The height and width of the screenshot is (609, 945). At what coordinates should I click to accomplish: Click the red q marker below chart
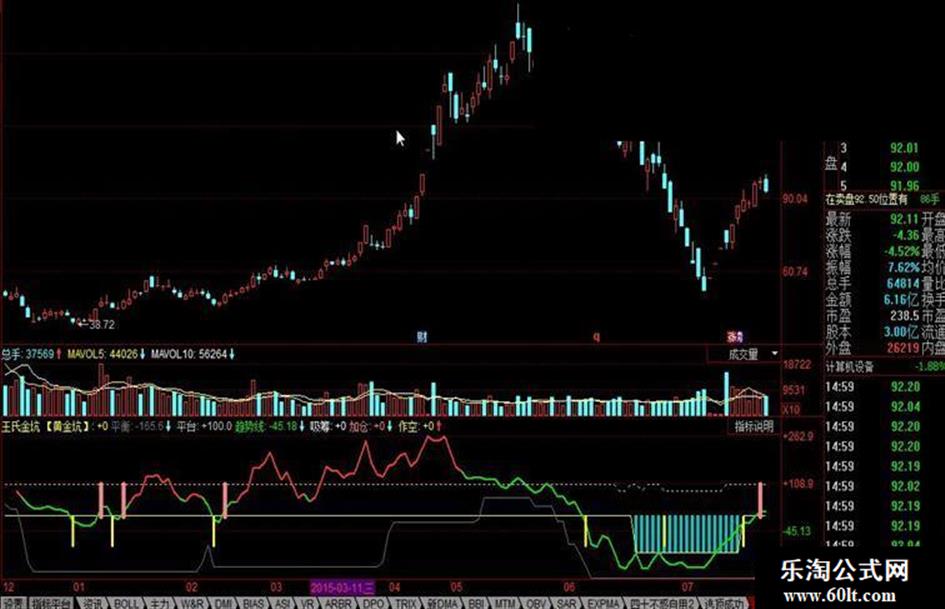(x=597, y=336)
